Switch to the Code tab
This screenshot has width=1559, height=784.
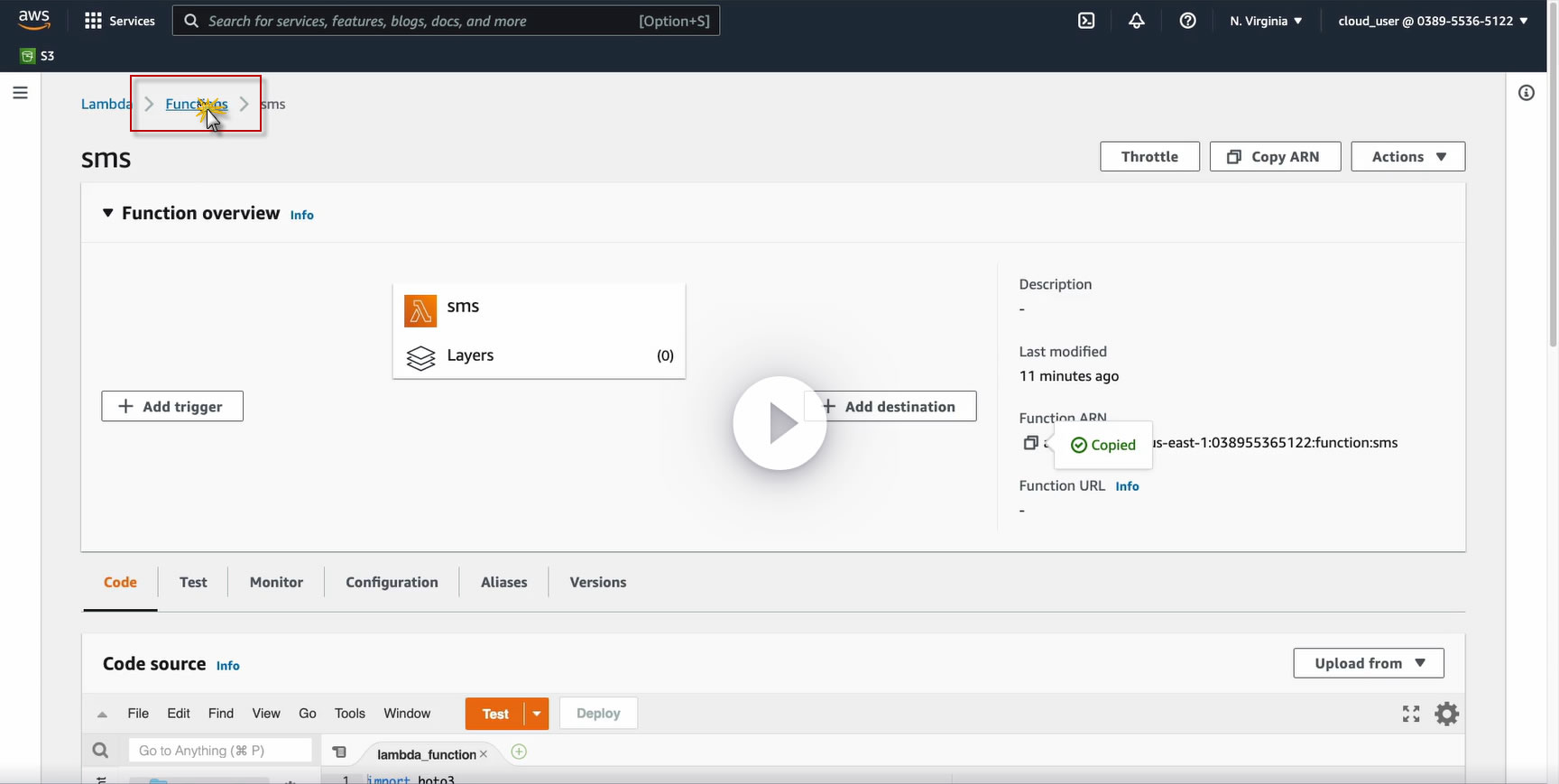point(120,583)
